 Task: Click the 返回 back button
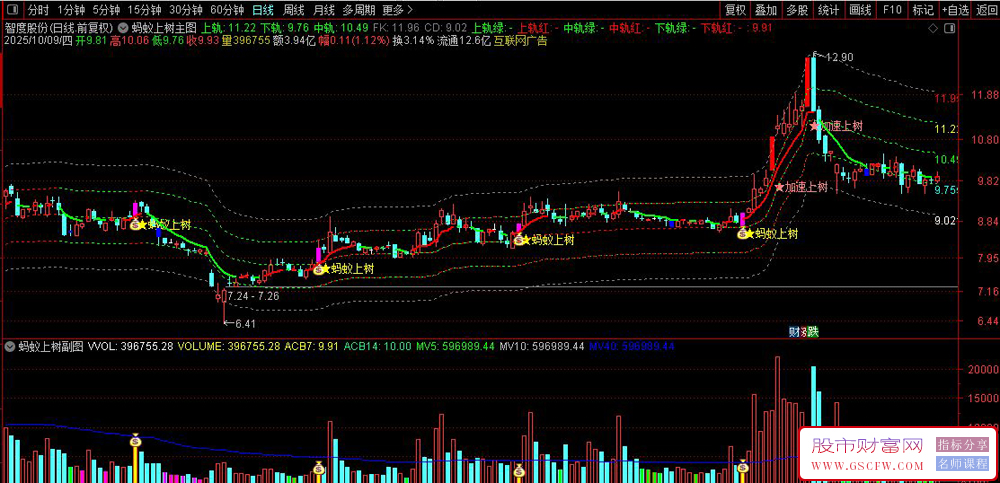click(x=986, y=10)
